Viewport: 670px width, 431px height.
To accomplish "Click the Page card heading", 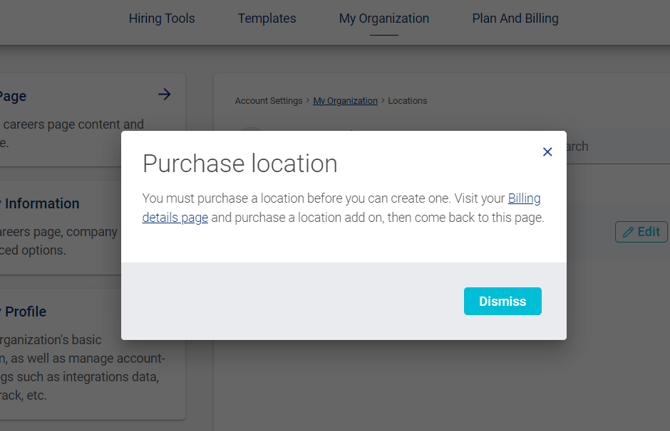I will [x=14, y=96].
